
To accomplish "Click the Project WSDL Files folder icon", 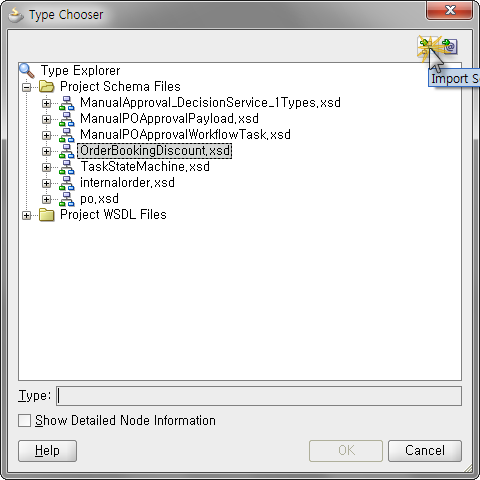I will [47, 215].
